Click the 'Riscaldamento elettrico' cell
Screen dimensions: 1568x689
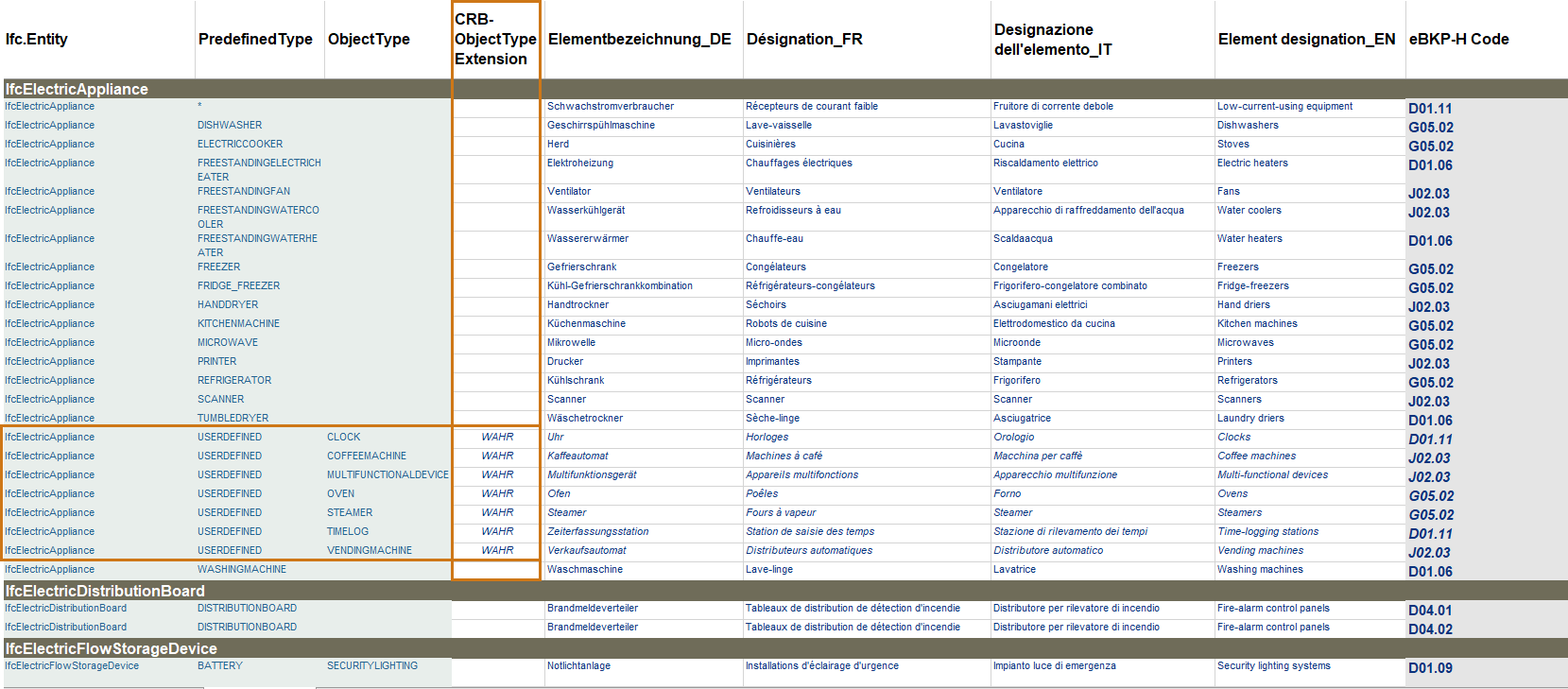(1045, 163)
